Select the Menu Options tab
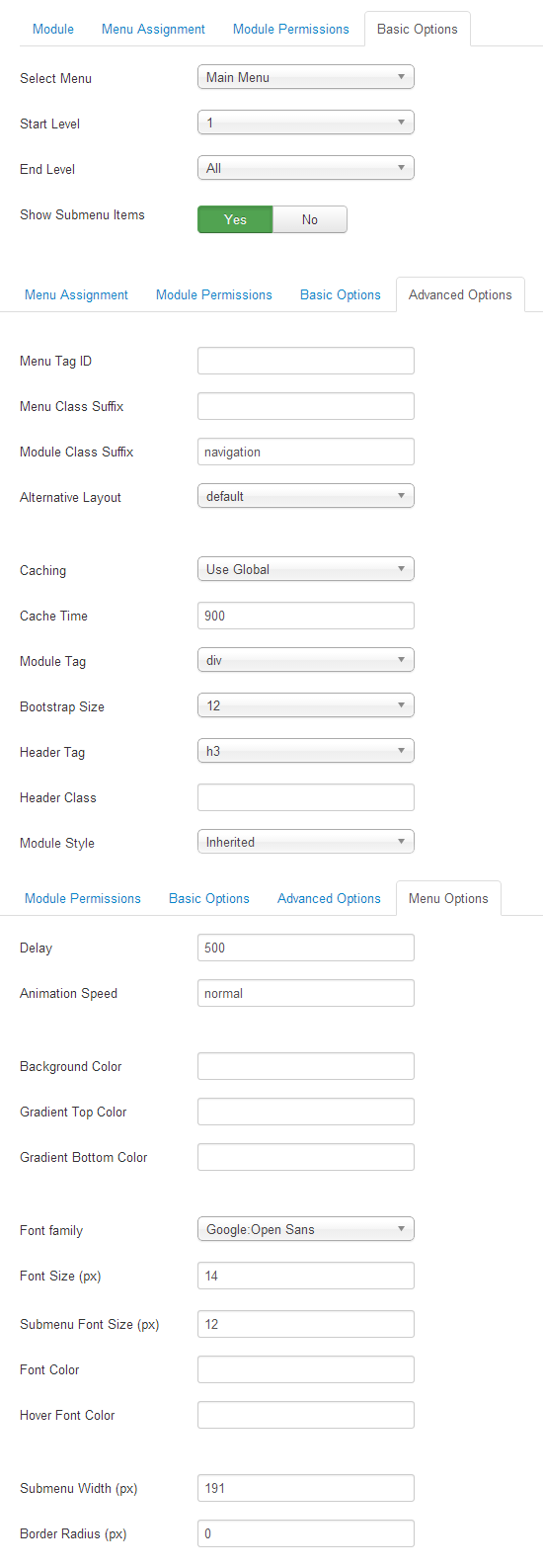The width and height of the screenshot is (543, 1568). coord(448,898)
